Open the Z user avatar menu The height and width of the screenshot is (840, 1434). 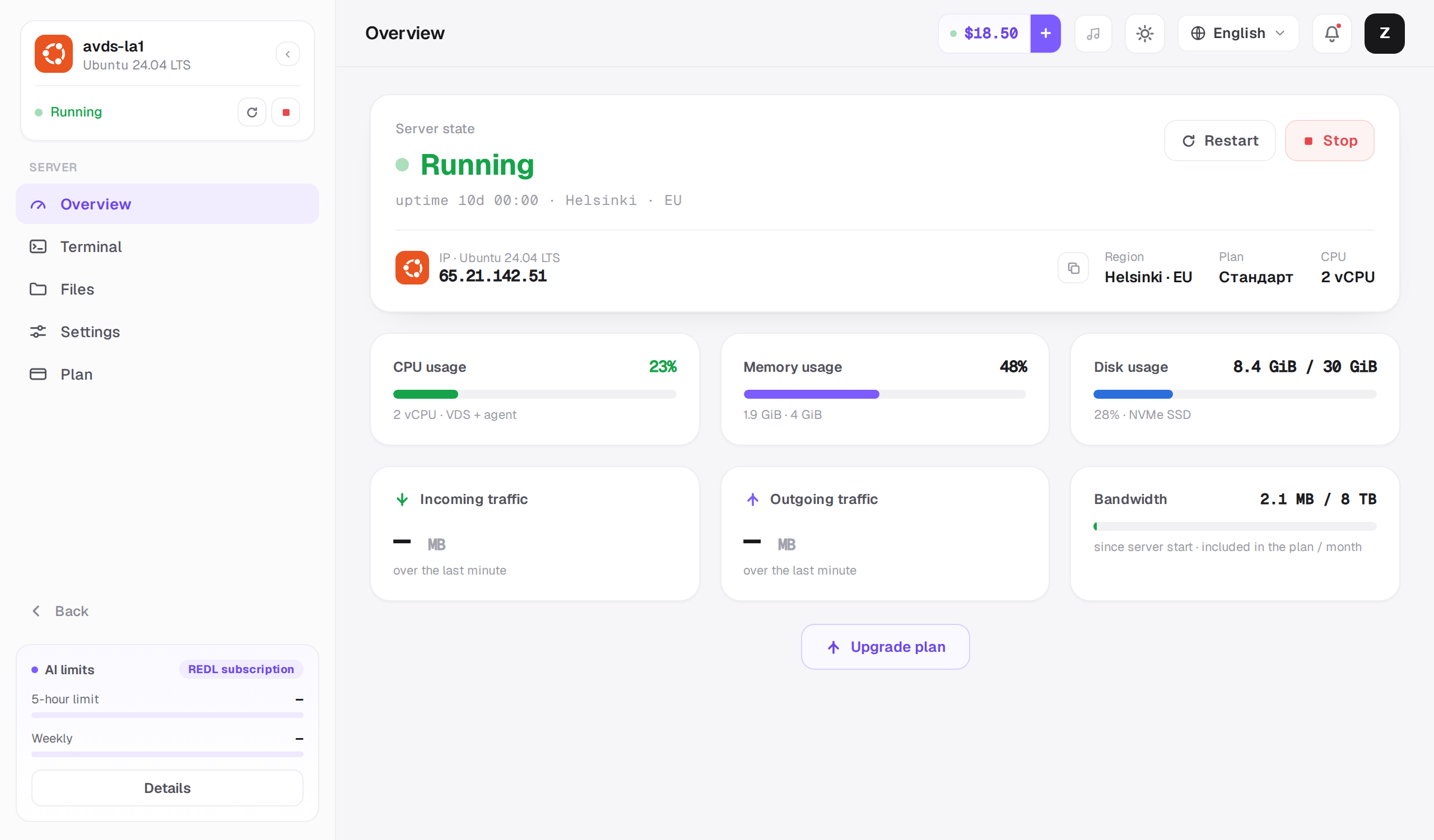pyautogui.click(x=1385, y=34)
